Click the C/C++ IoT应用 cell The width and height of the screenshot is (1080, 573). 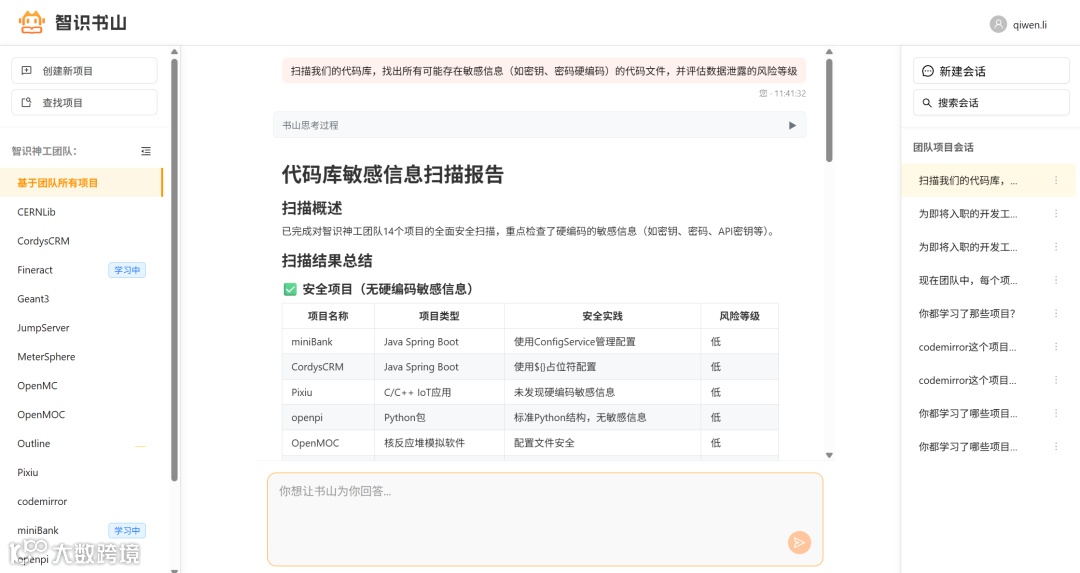[x=439, y=393]
